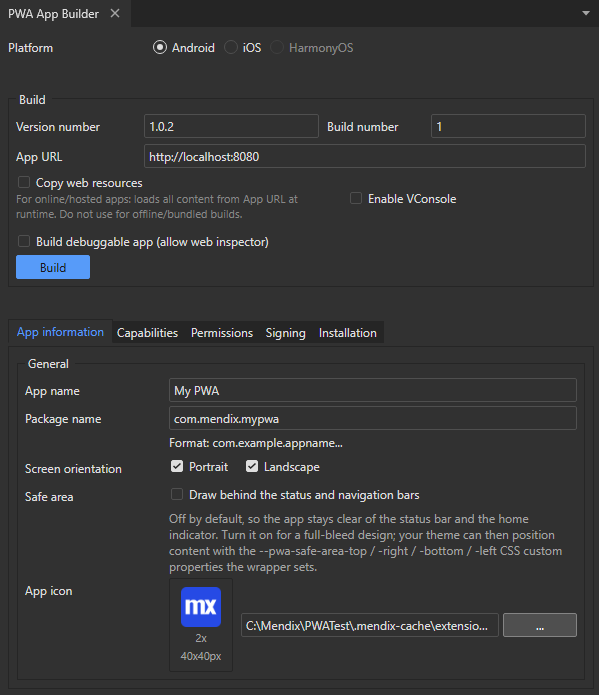The width and height of the screenshot is (599, 695).
Task: Click the app icon file path field
Action: 370,625
